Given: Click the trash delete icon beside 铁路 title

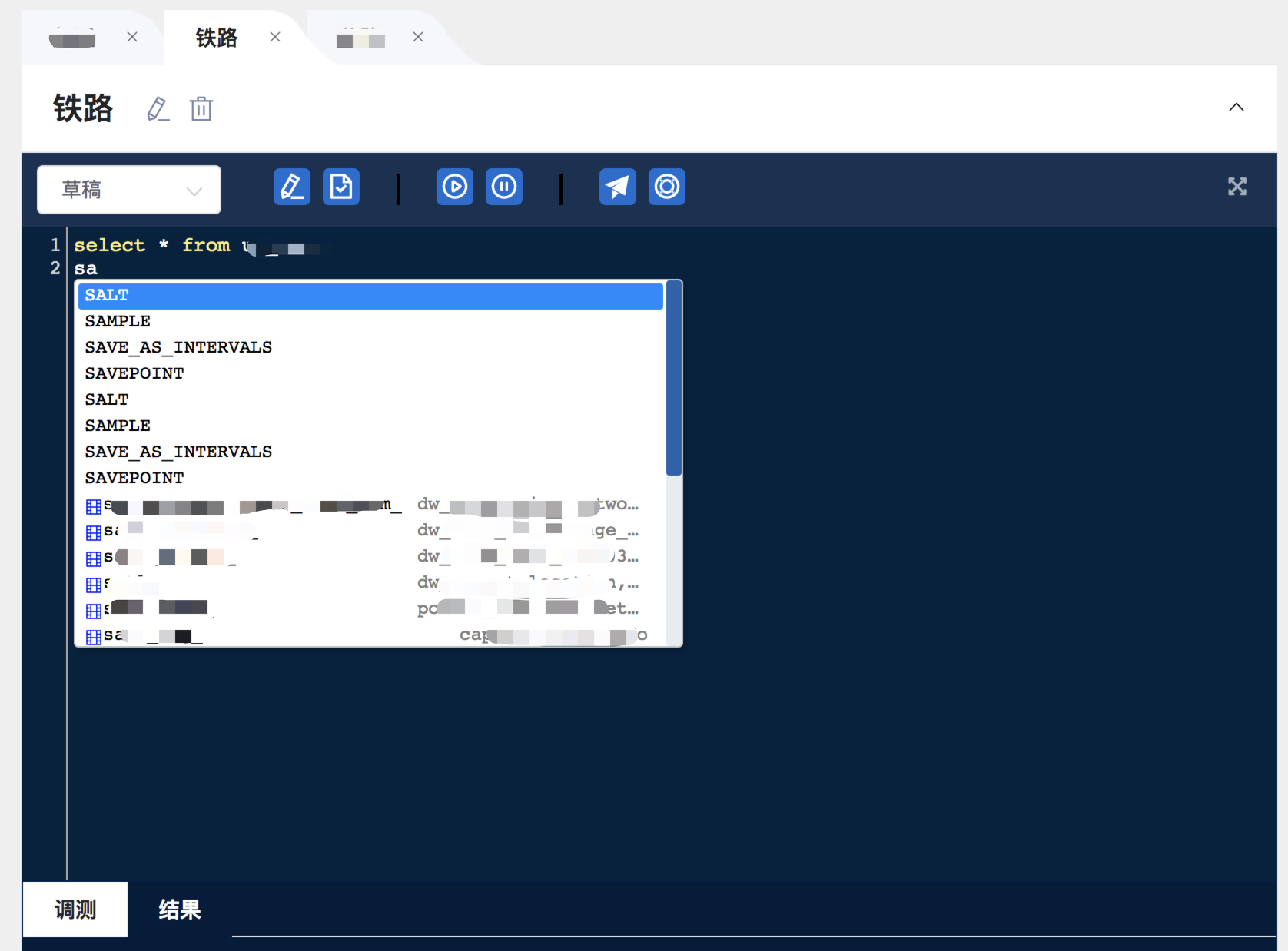Looking at the screenshot, I should (201, 109).
